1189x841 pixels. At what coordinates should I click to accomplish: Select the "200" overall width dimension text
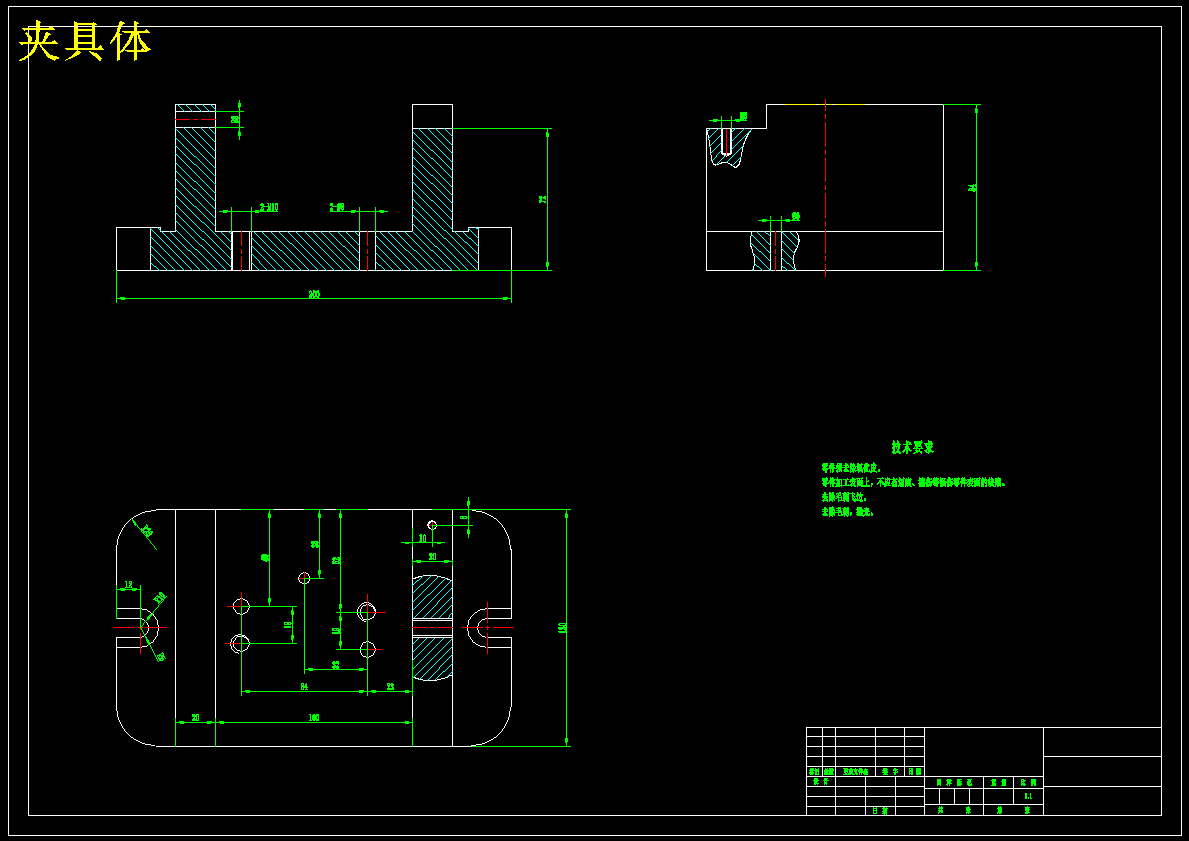314,294
